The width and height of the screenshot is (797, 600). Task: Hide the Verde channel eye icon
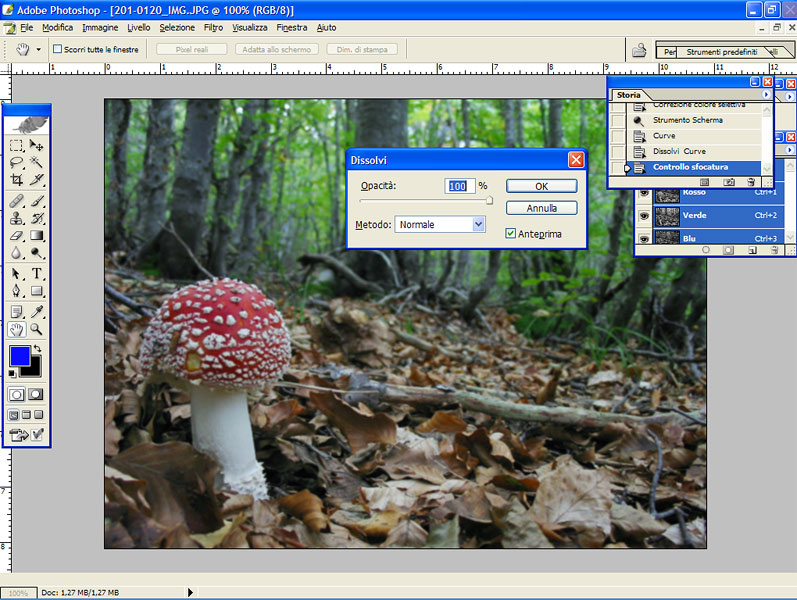(644, 215)
